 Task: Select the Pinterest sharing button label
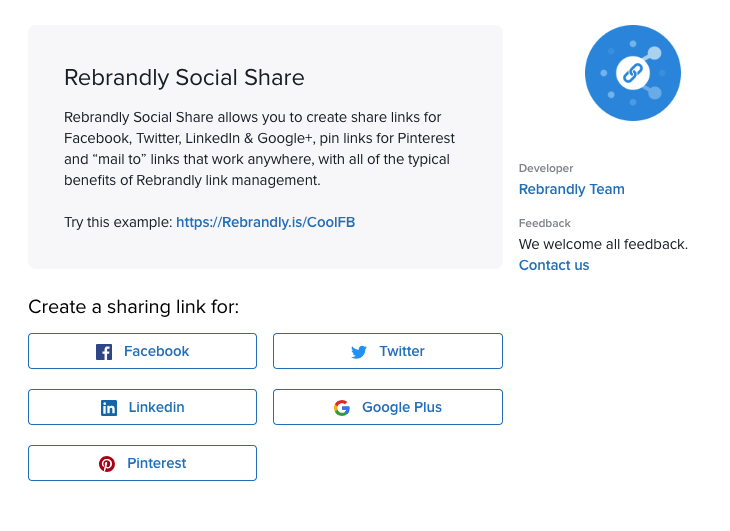point(156,463)
